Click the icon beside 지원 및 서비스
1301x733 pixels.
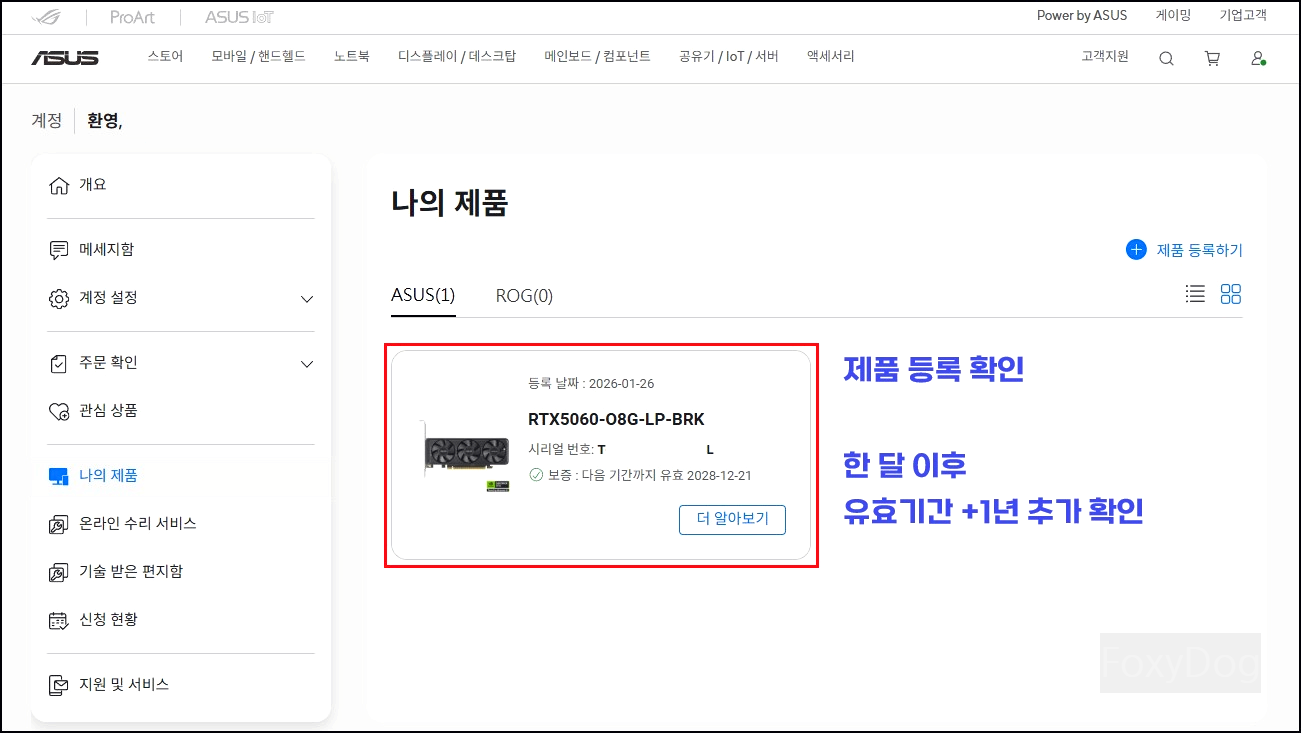pos(59,685)
